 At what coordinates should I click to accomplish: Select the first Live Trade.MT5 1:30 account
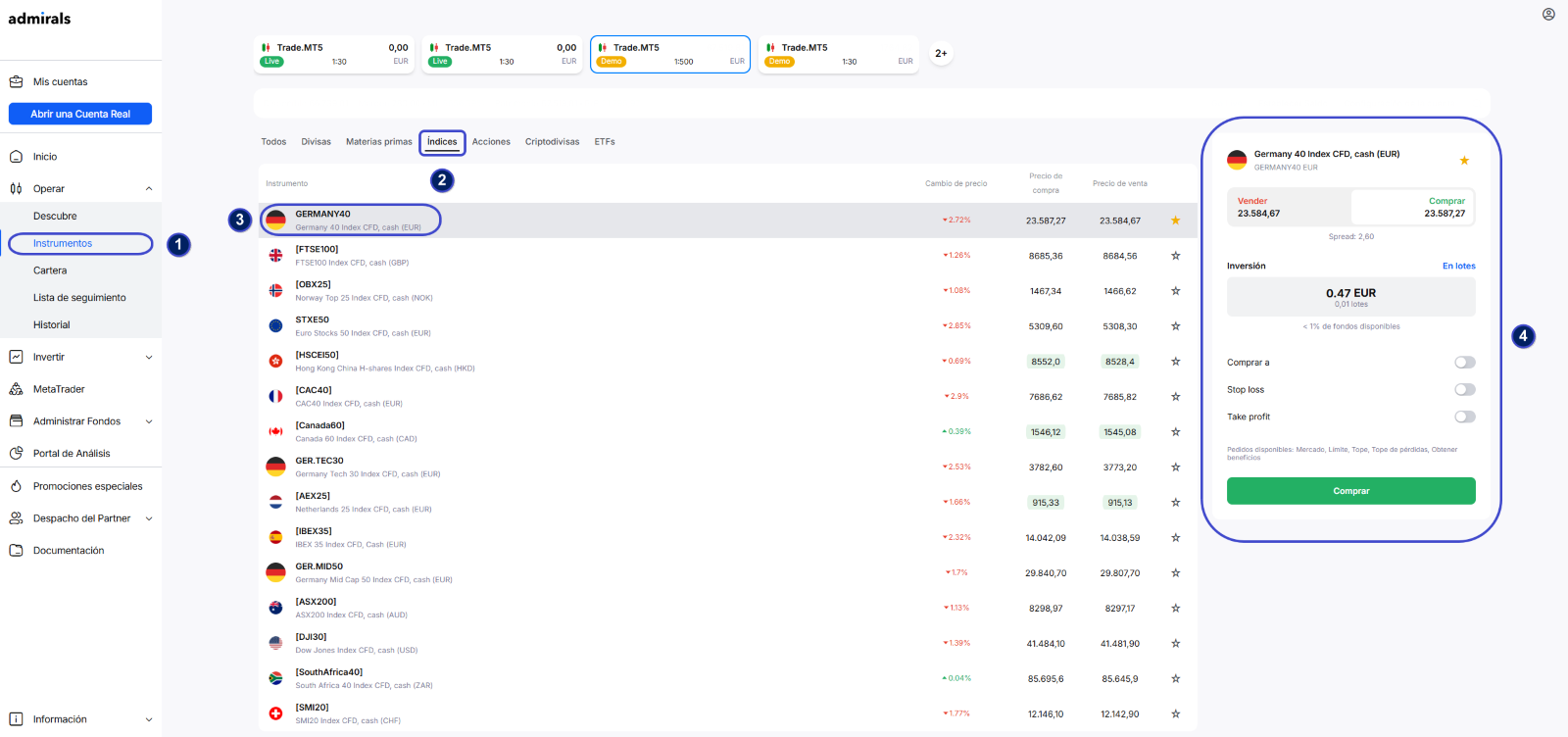[x=334, y=54]
